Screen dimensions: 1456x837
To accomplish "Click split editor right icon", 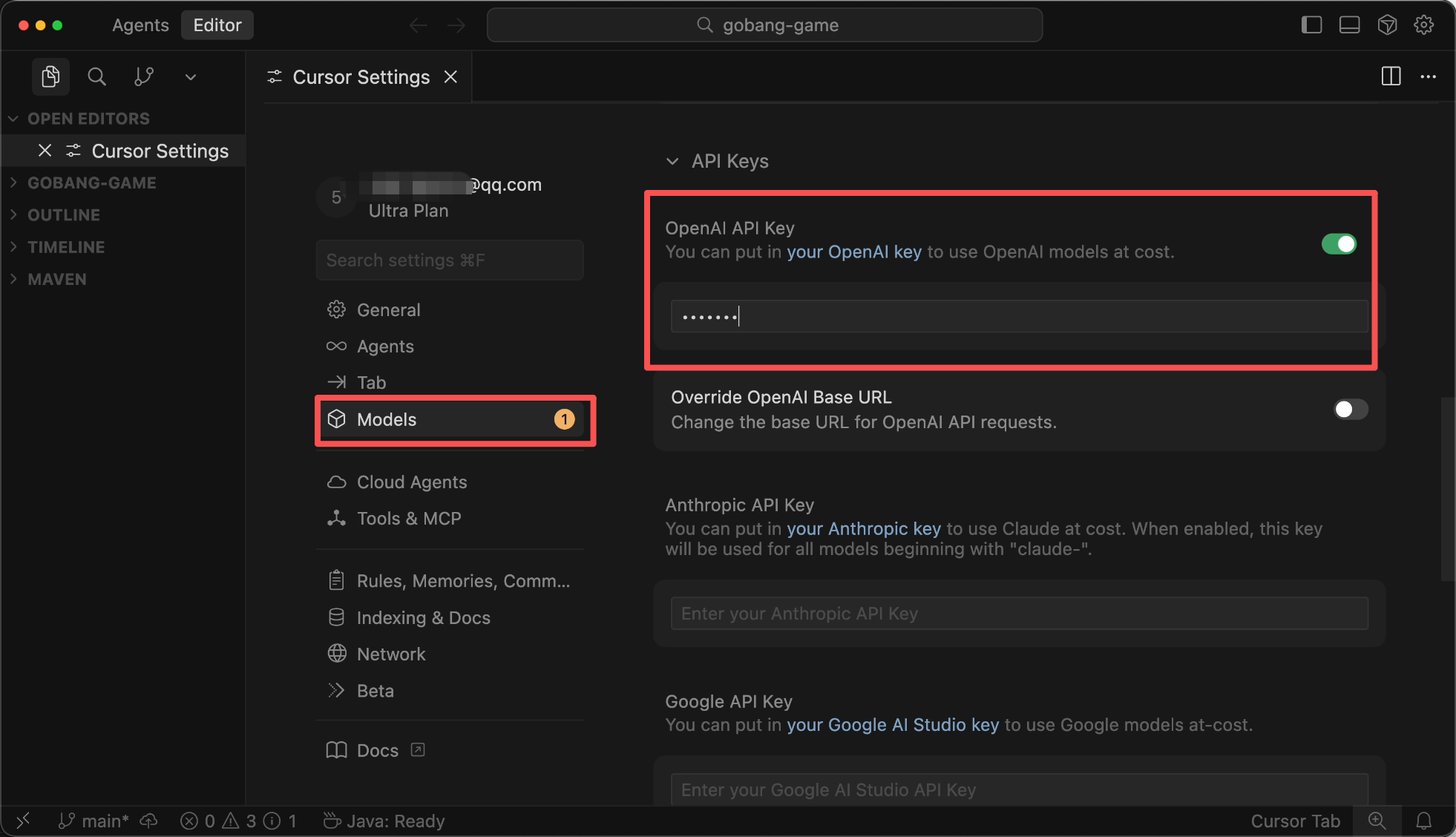I will coord(1391,76).
